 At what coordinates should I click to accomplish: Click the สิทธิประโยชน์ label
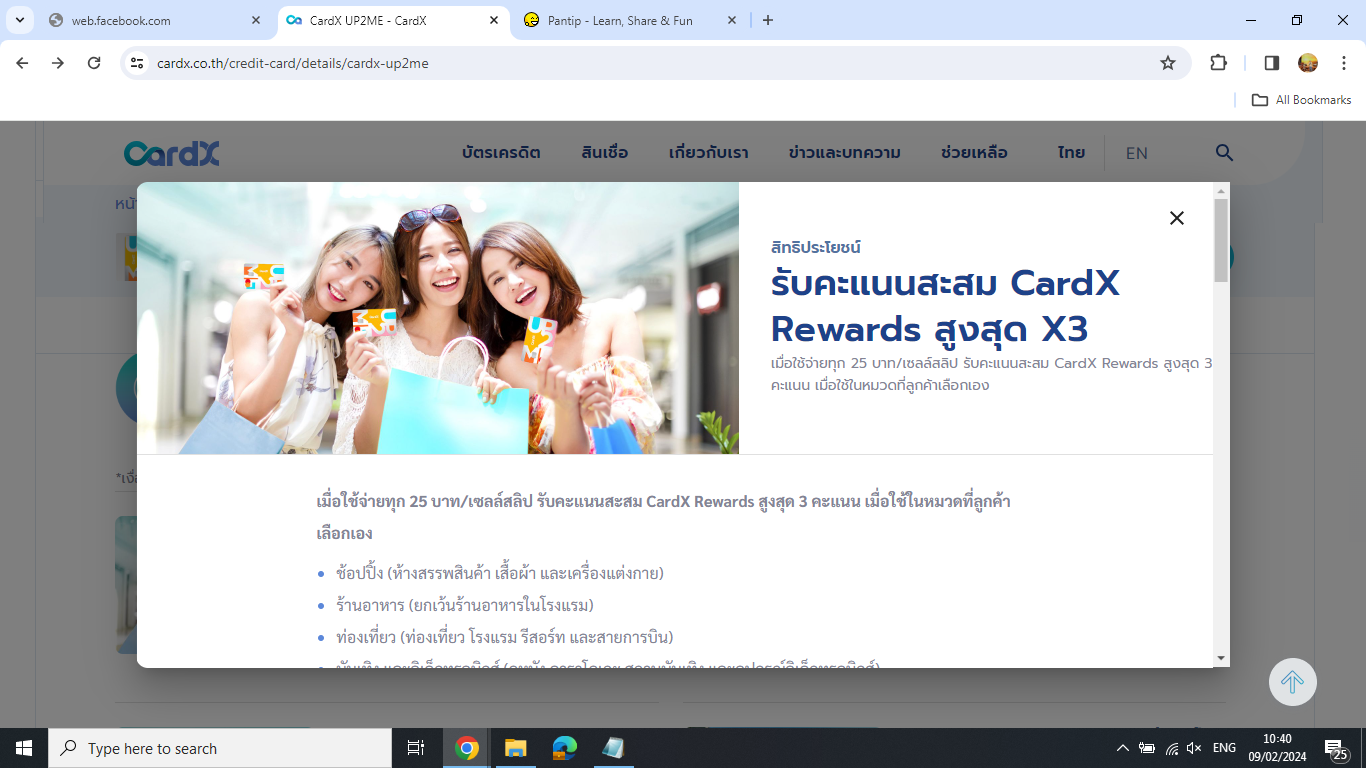(x=816, y=247)
